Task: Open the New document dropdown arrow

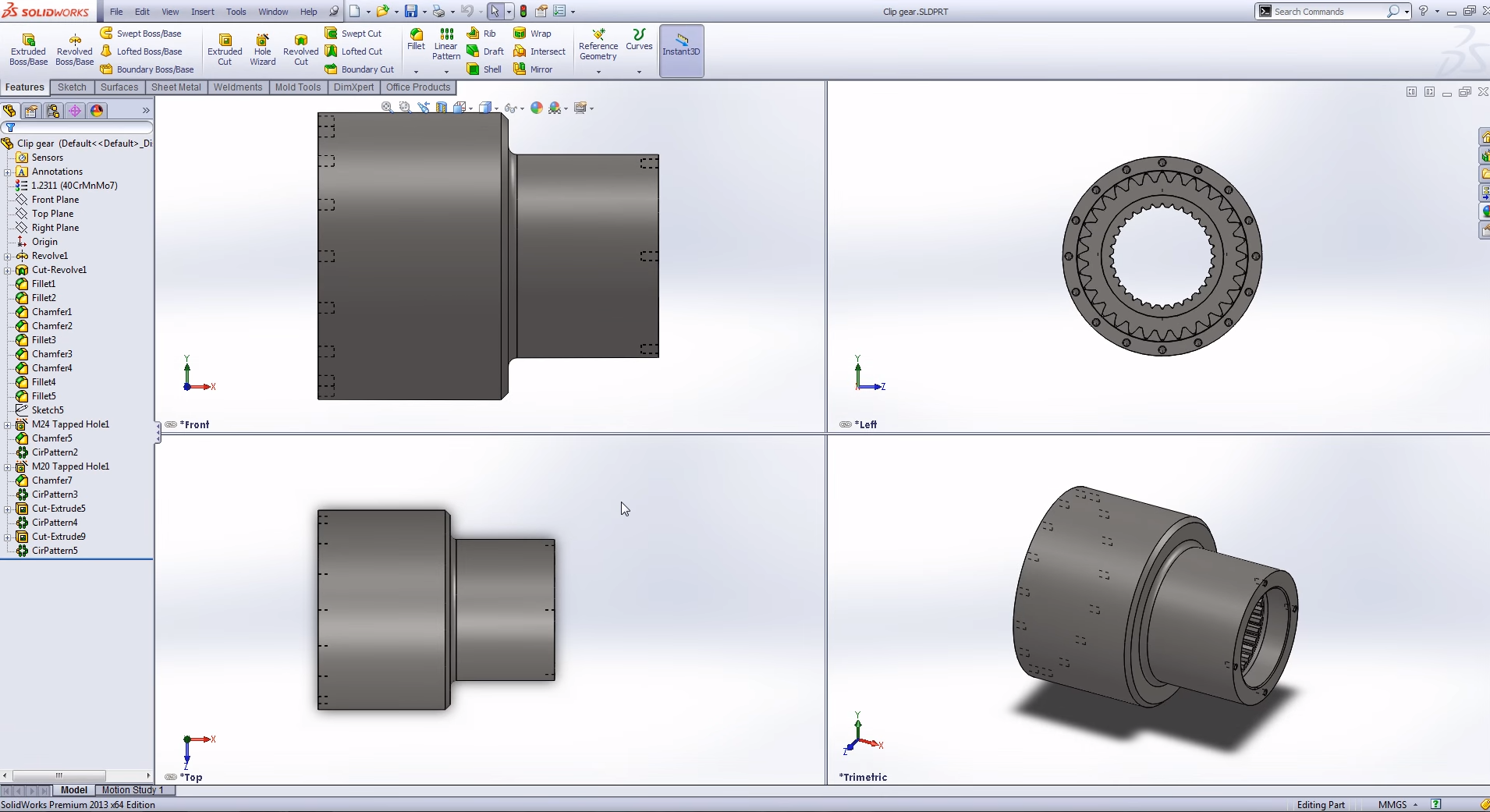Action: point(368,12)
